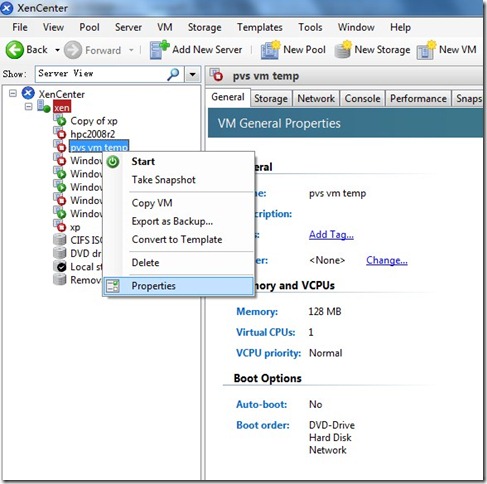Click the stopped VM icon in the title header

pos(217,75)
